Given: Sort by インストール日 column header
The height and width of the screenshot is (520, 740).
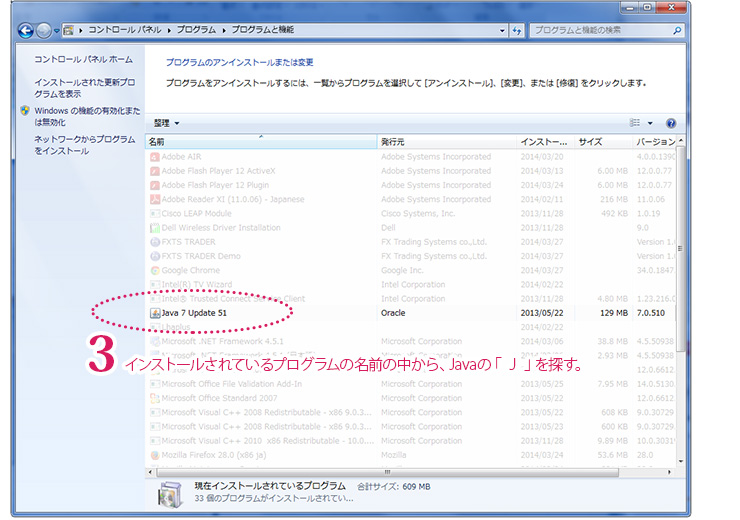Looking at the screenshot, I should coord(545,142).
